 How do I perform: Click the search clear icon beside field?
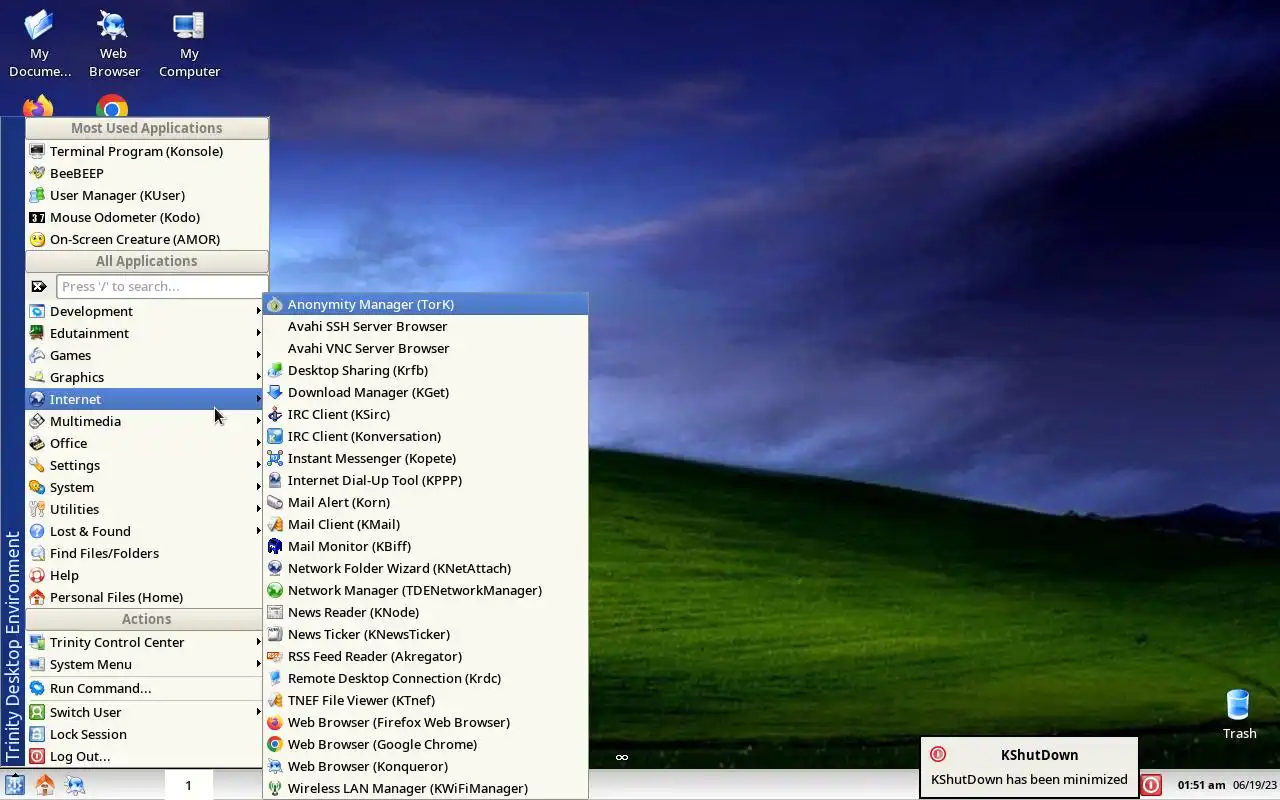(39, 286)
